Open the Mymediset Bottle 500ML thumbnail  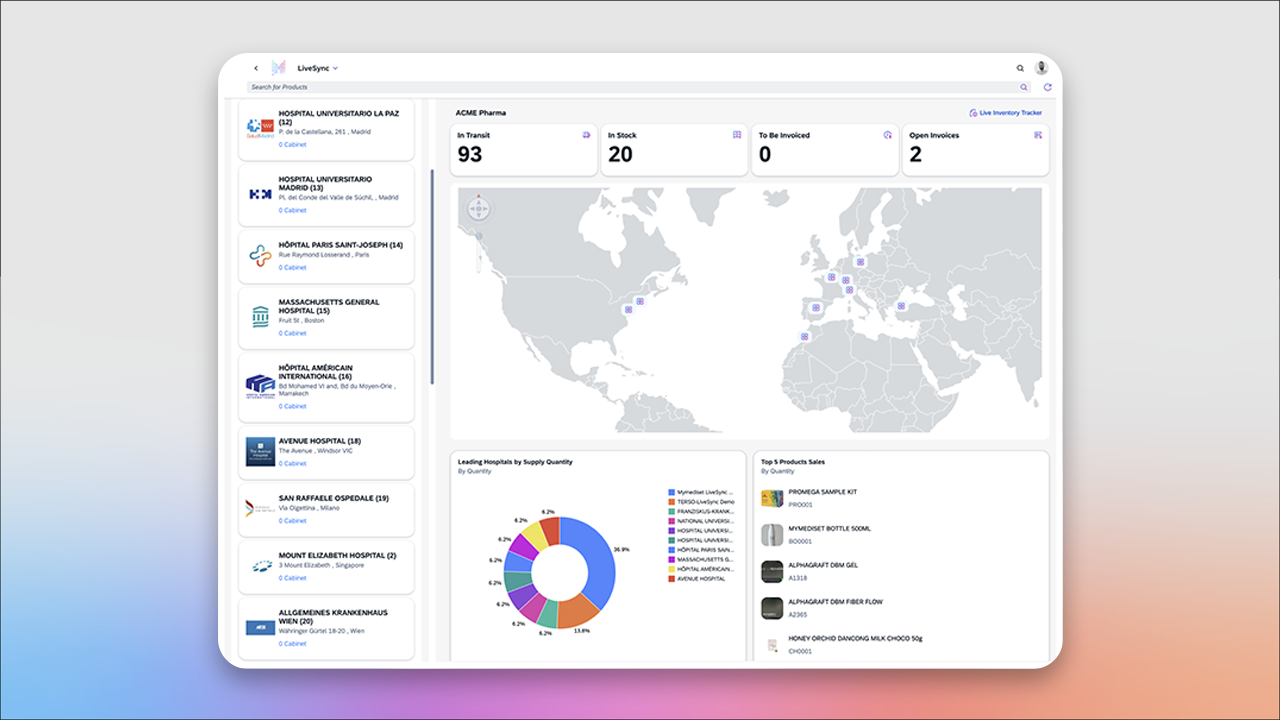771,534
